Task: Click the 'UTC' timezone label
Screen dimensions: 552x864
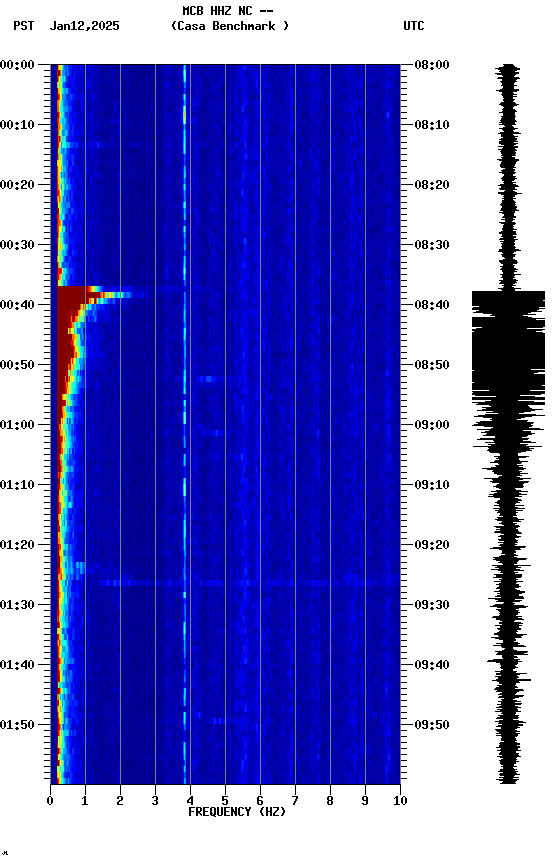Action: click(x=414, y=26)
